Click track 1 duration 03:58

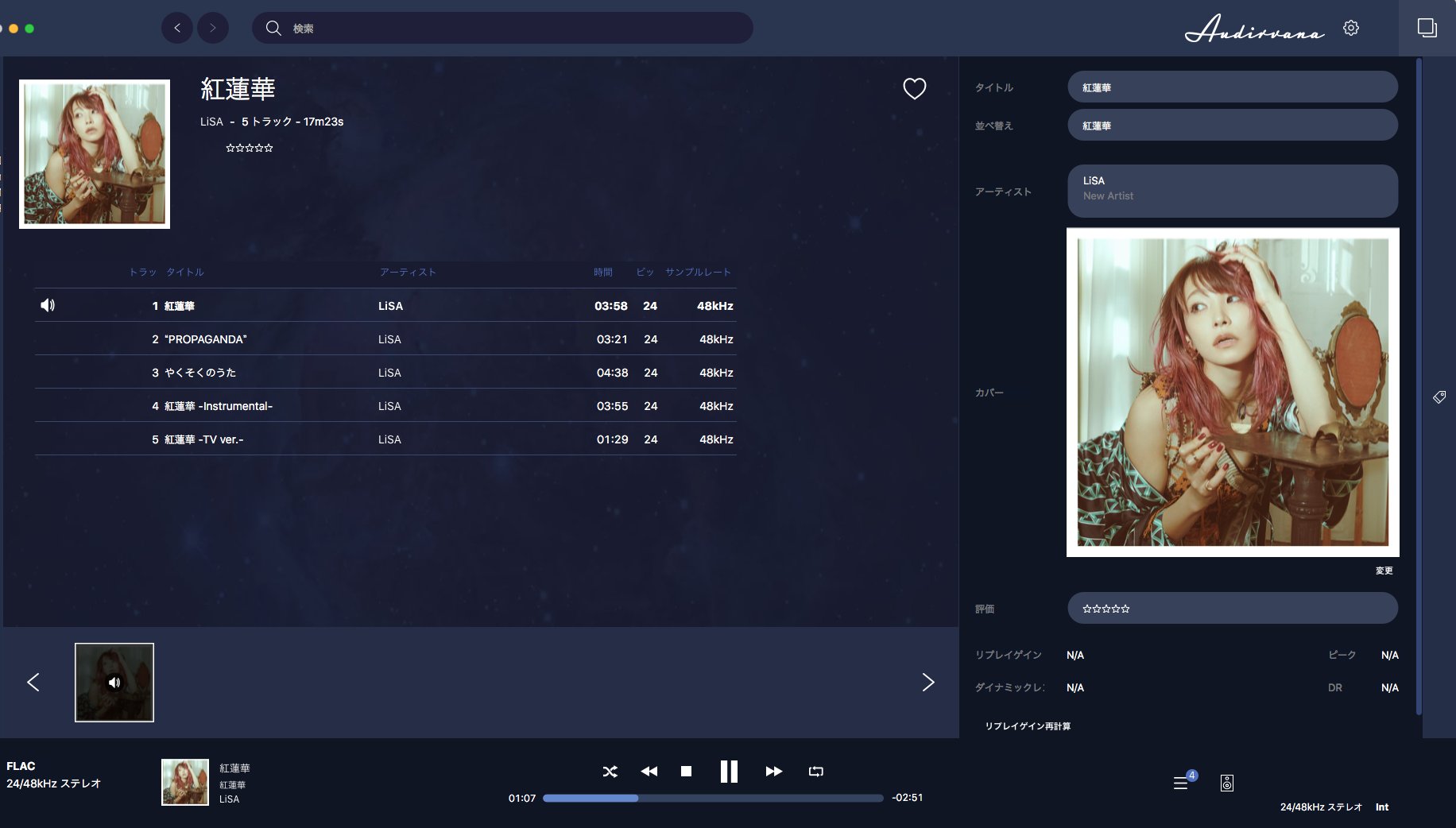(611, 306)
